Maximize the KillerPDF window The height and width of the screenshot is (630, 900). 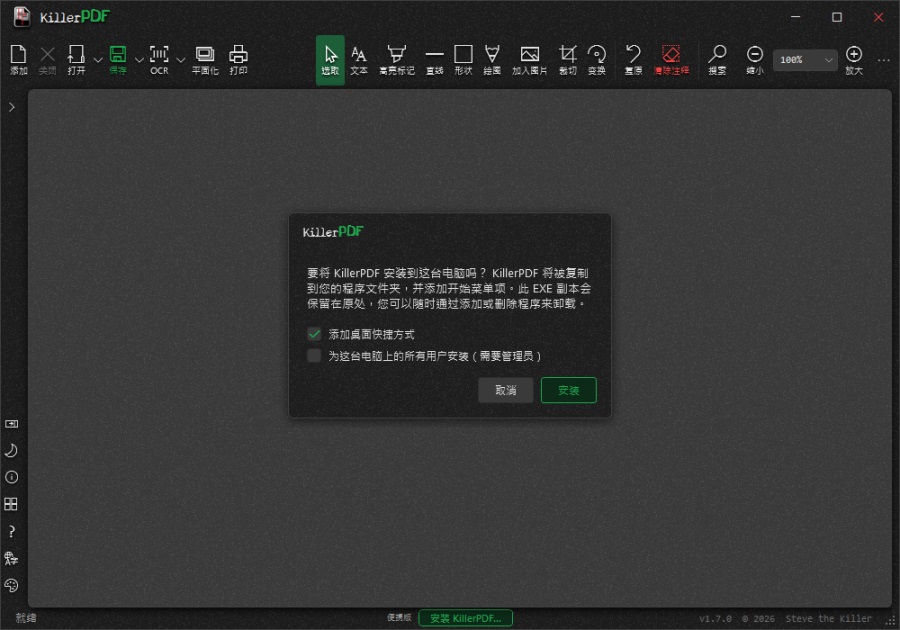[x=837, y=17]
